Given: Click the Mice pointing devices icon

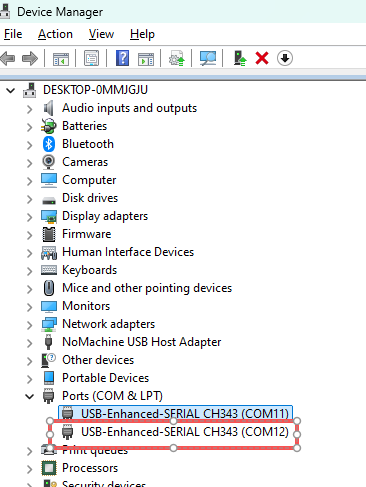Looking at the screenshot, I should [49, 288].
